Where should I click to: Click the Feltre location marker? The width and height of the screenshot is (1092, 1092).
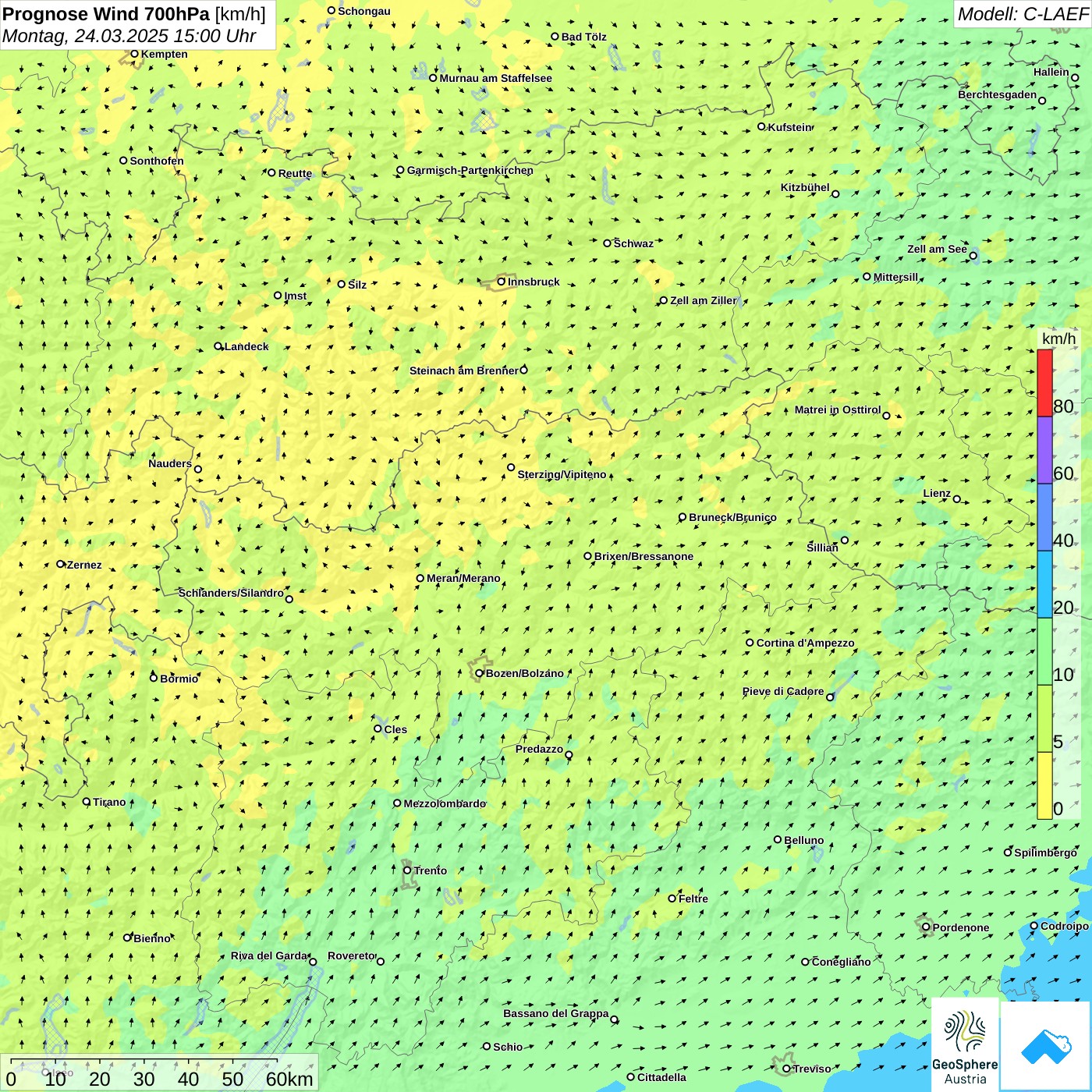[x=672, y=899]
